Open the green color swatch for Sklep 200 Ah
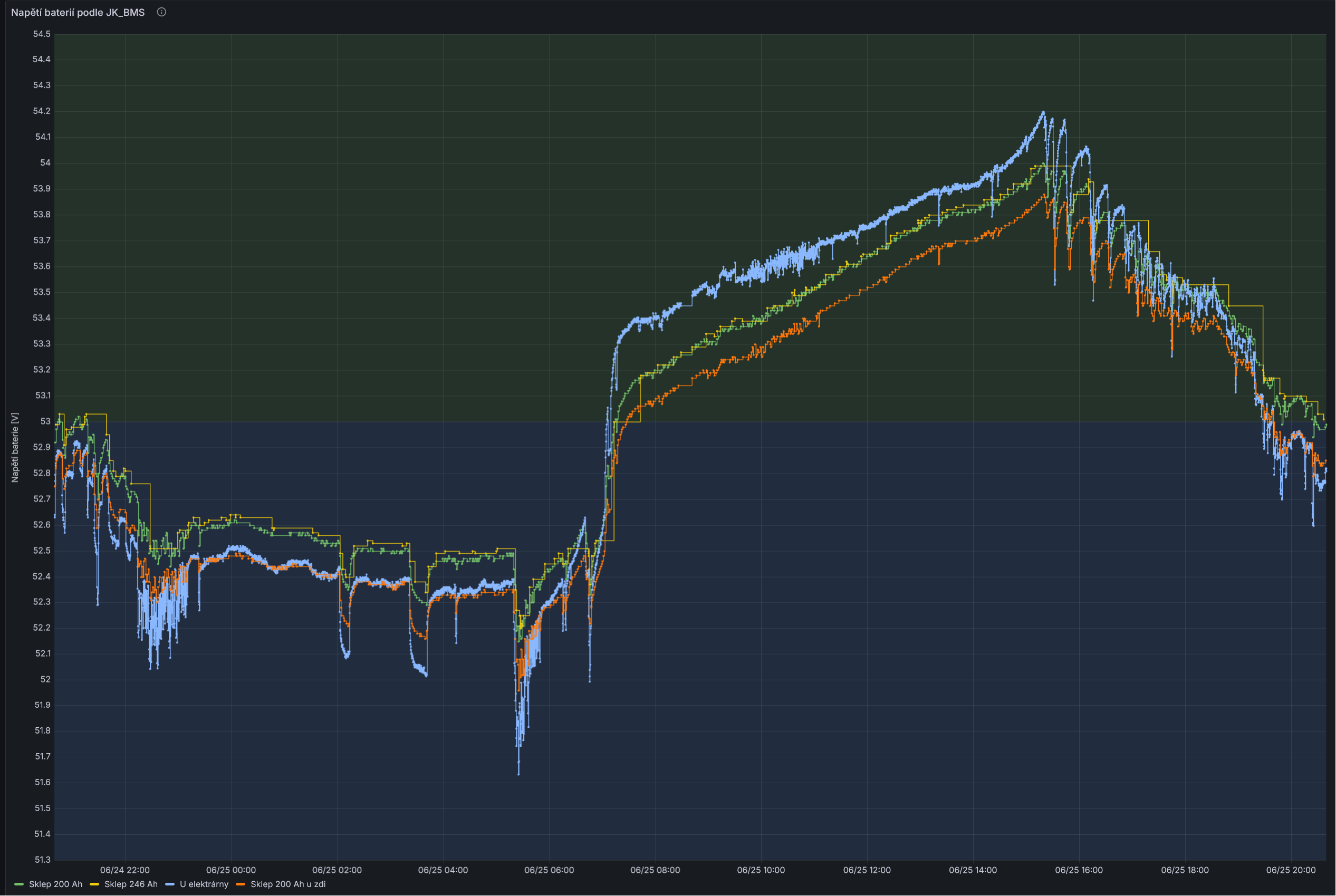This screenshot has height=896, width=1336. 19,884
